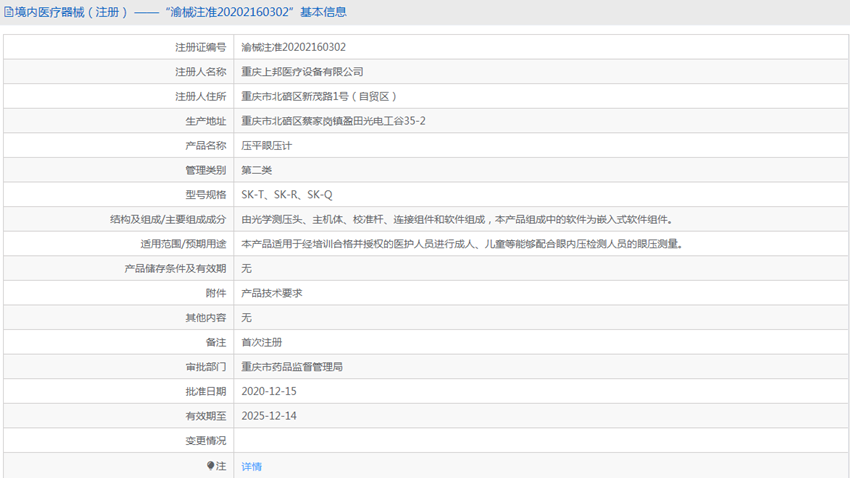Click header title 境内医疗器械（注册）
850x478 pixels.
tap(72, 12)
